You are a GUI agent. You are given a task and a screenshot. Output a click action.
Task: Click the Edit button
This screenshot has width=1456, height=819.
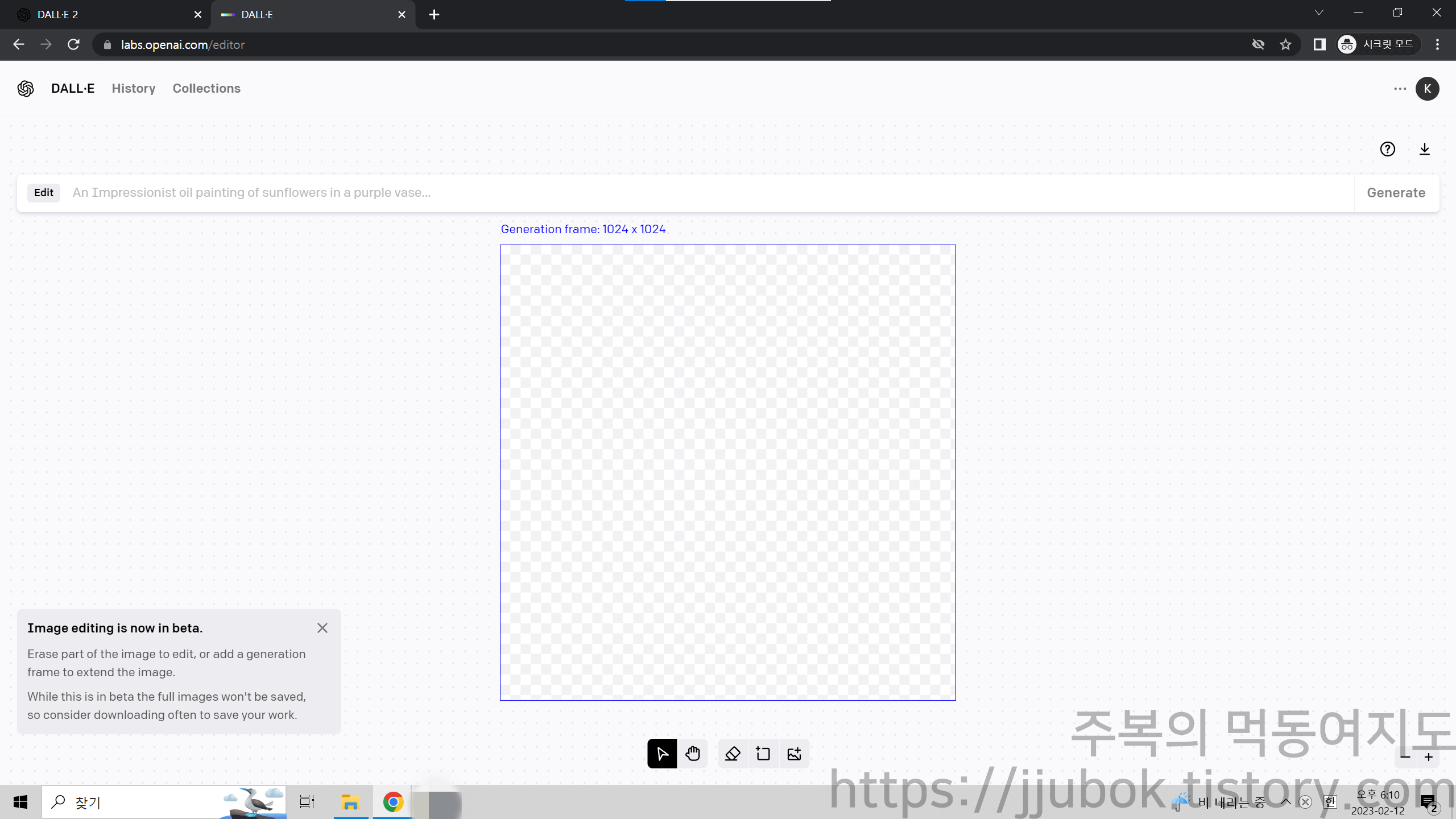(x=43, y=192)
